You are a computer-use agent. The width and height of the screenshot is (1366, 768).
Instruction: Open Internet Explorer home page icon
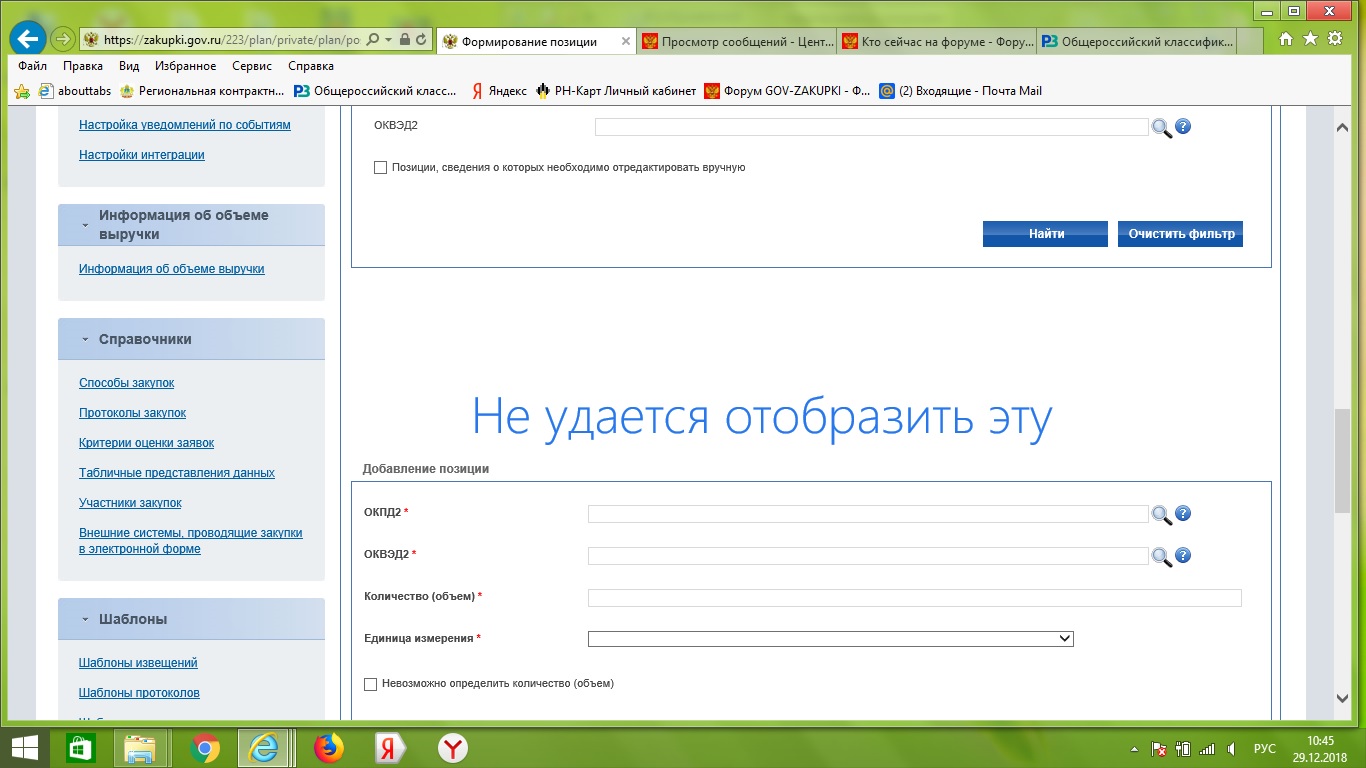pyautogui.click(x=1286, y=40)
